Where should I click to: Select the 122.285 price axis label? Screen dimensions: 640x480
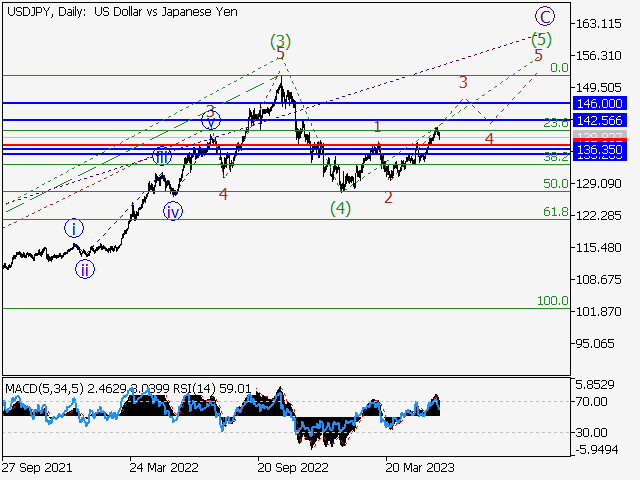[x=598, y=216]
